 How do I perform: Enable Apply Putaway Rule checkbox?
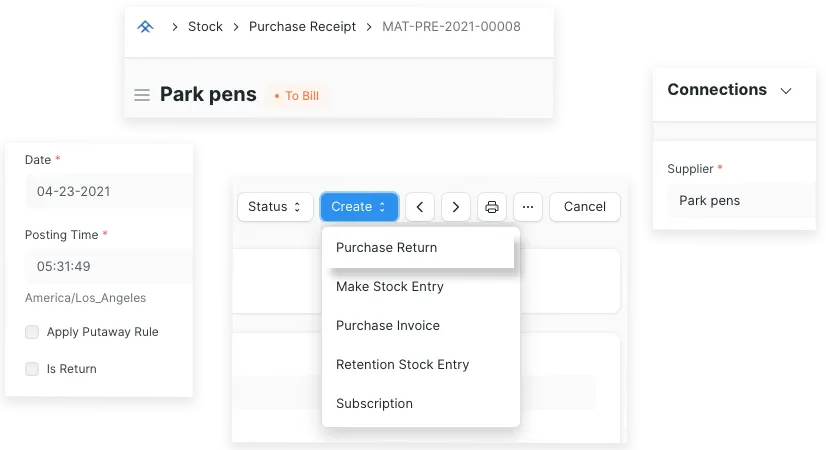[x=33, y=332]
